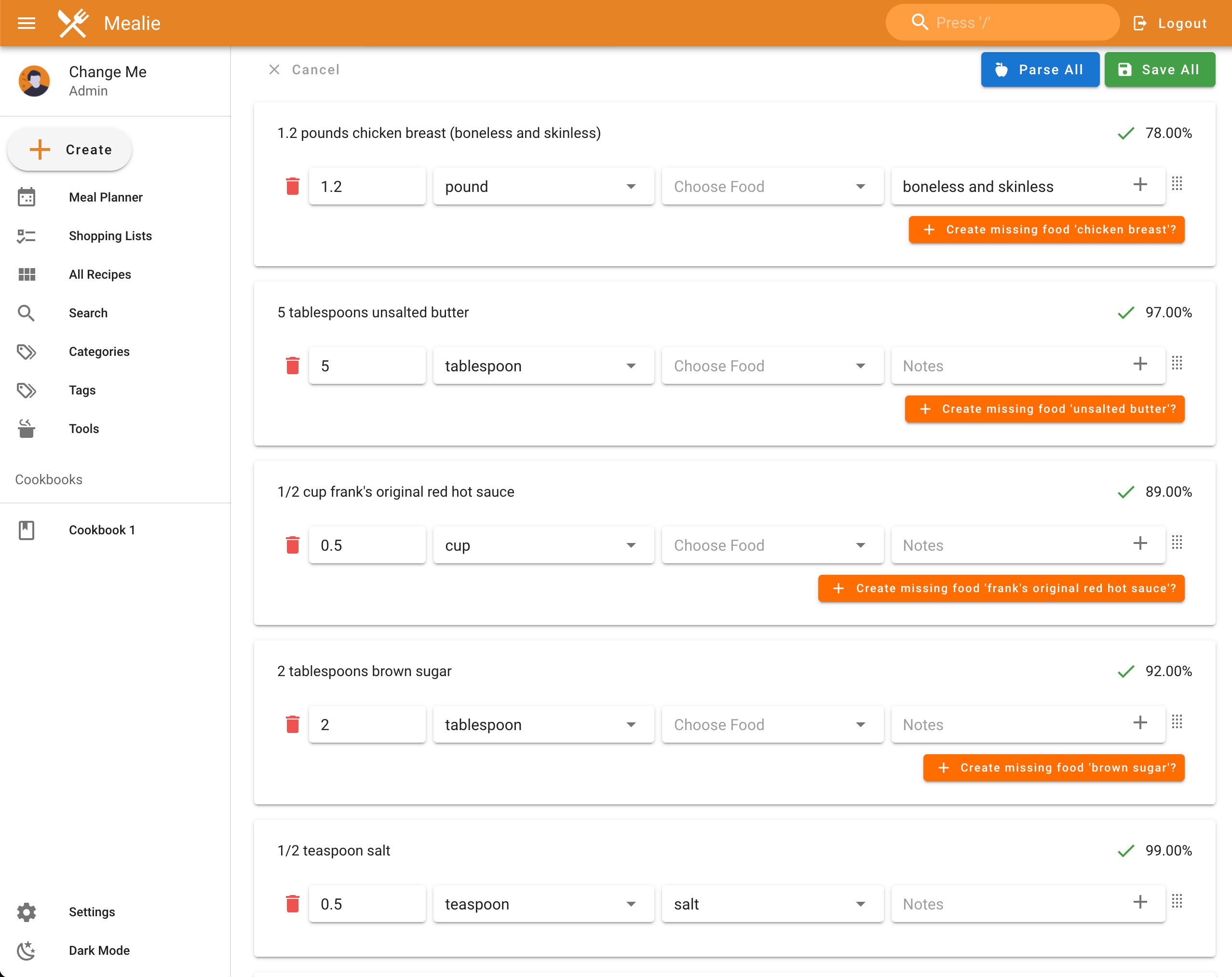Click the Mealie logo icon

(73, 23)
